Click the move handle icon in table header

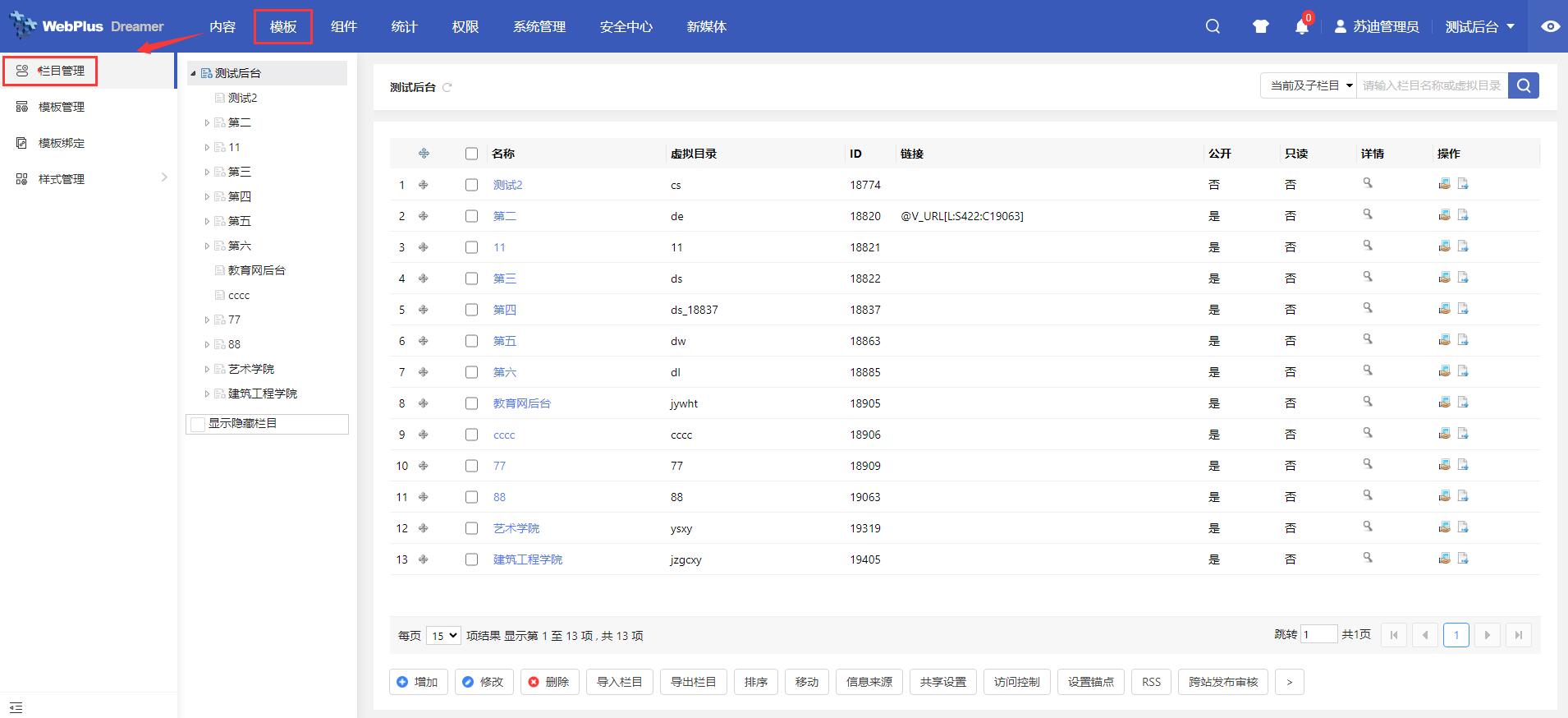[x=424, y=154]
